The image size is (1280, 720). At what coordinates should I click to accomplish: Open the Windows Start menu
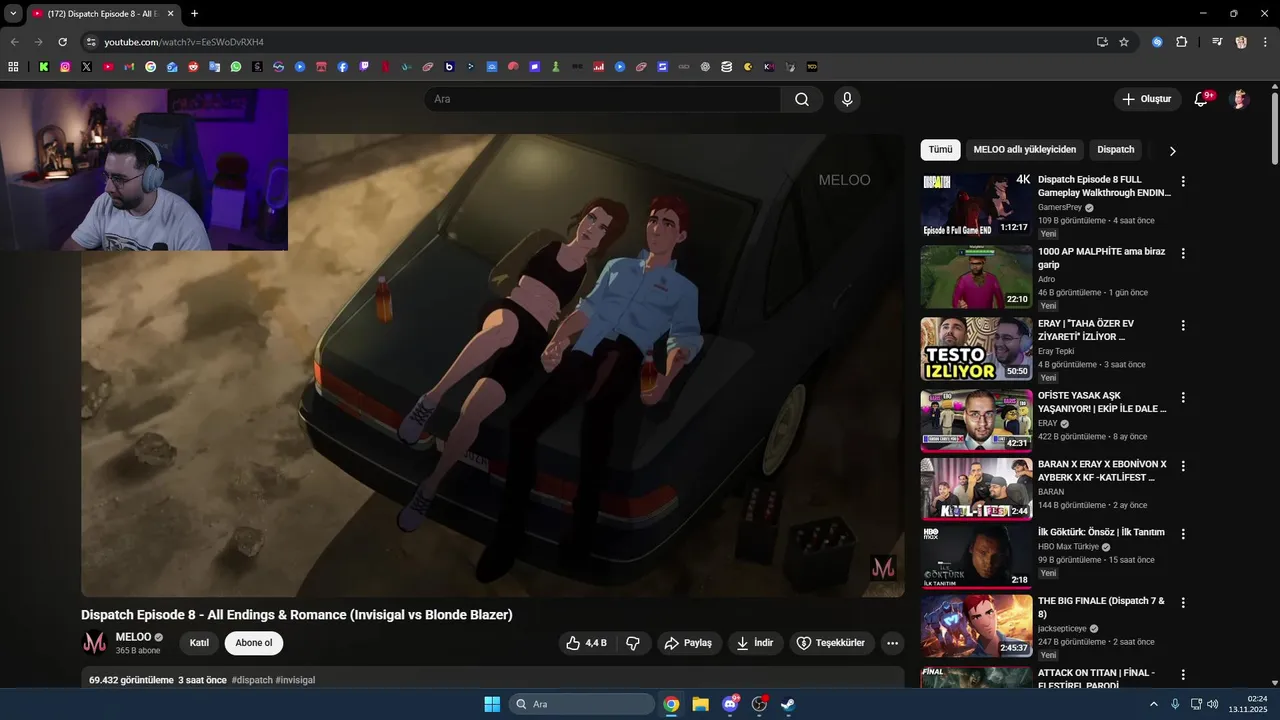(492, 704)
